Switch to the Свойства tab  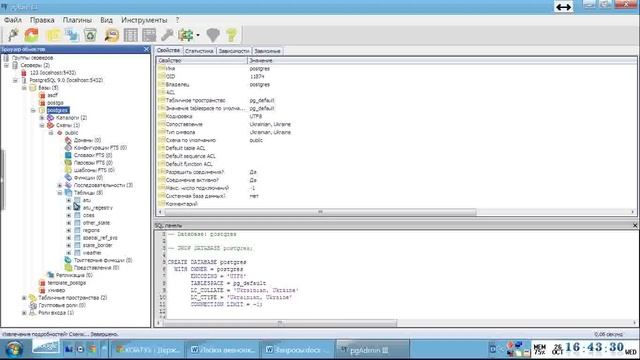[x=168, y=50]
